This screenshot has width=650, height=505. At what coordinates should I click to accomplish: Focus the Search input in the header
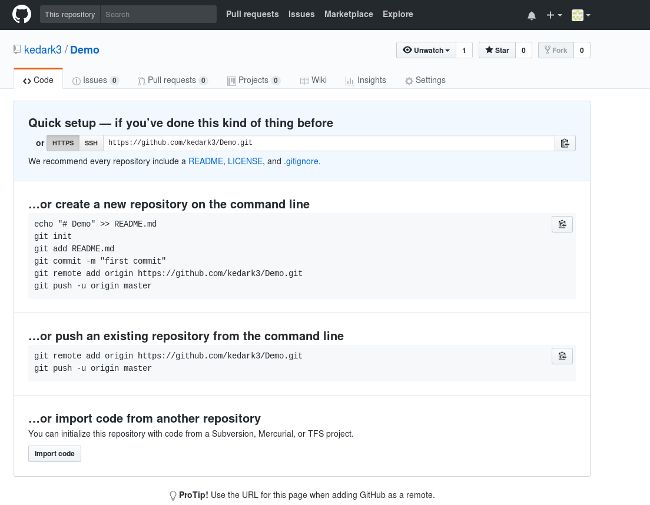[x=158, y=15]
